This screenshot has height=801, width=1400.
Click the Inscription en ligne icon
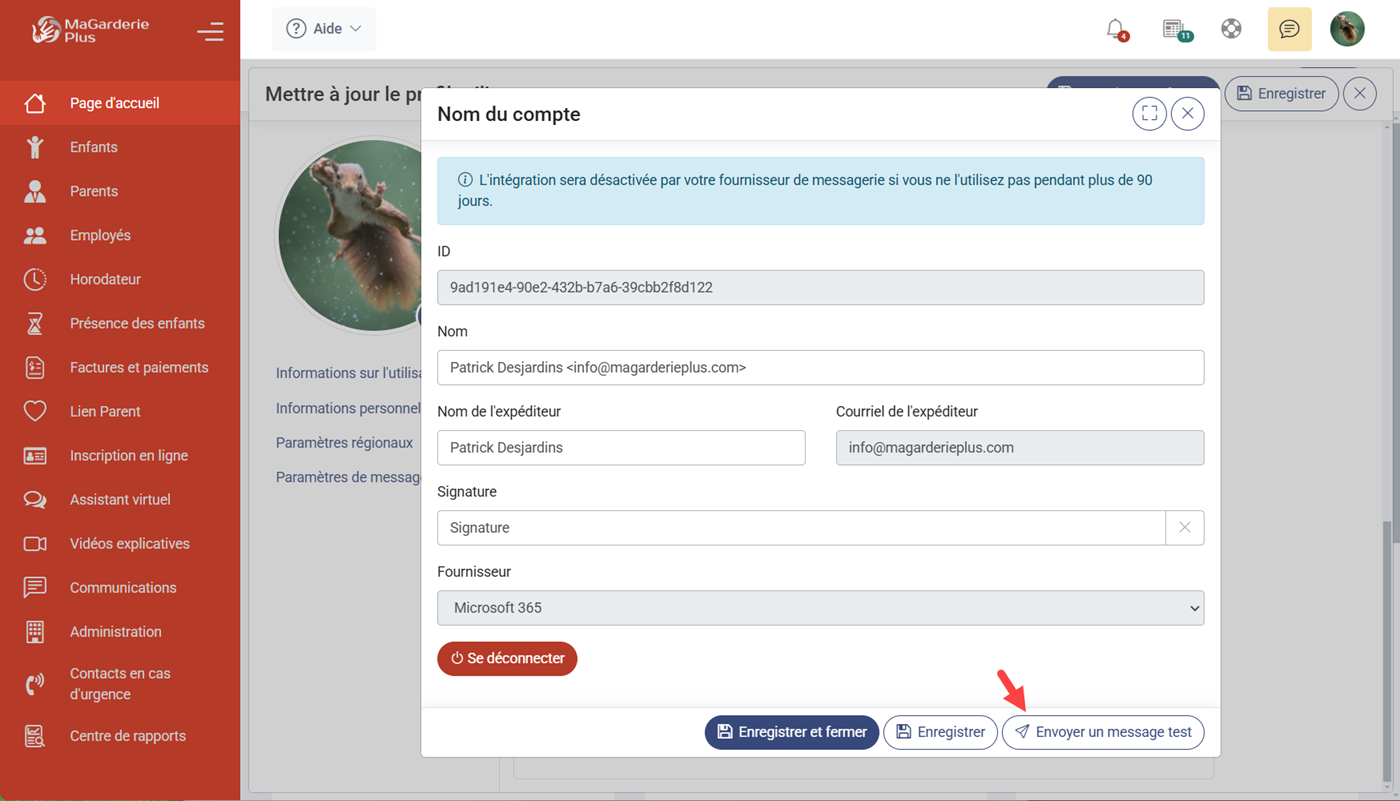click(x=35, y=455)
